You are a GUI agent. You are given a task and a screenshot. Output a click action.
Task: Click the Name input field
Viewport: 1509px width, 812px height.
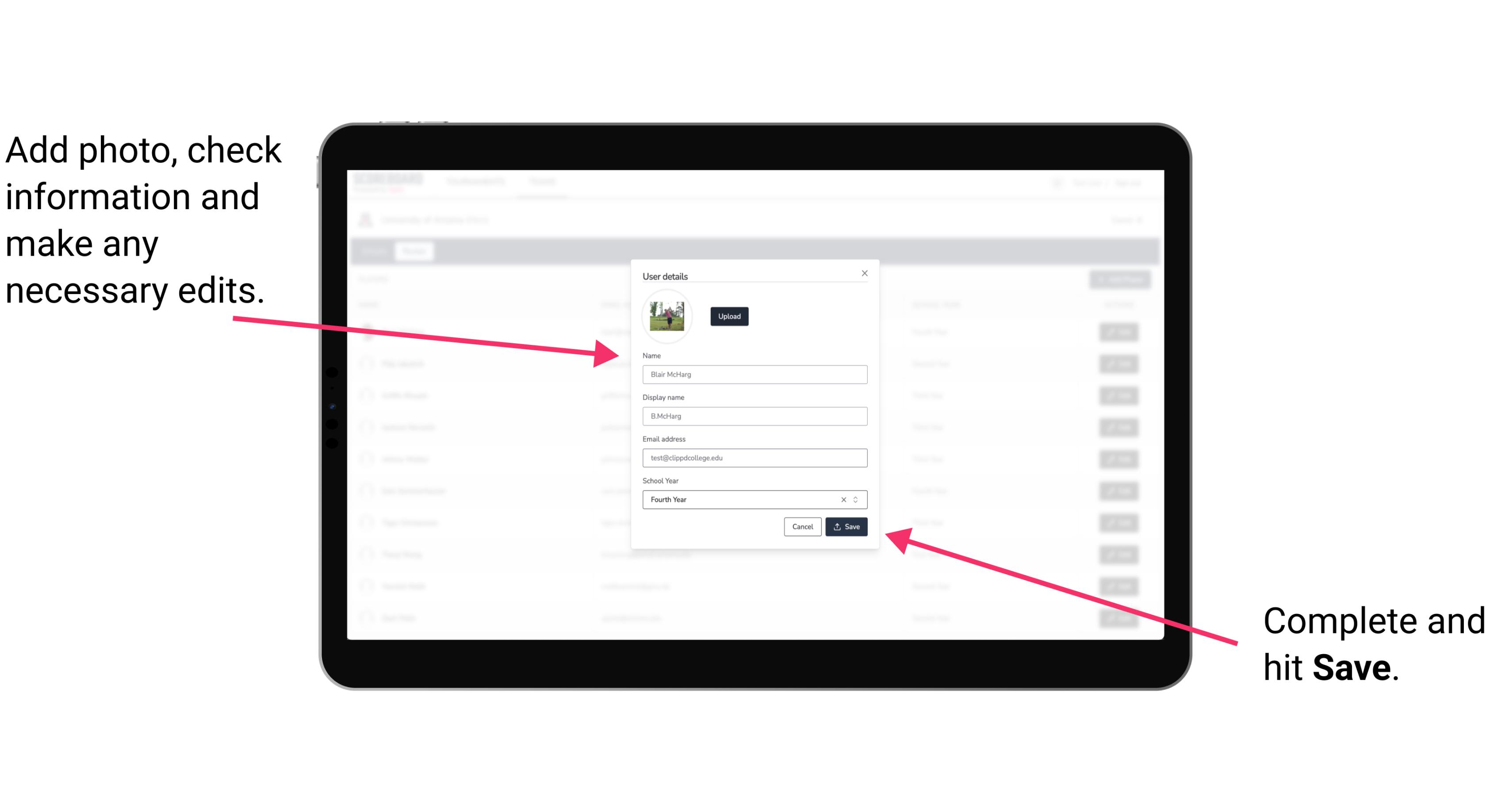click(754, 374)
